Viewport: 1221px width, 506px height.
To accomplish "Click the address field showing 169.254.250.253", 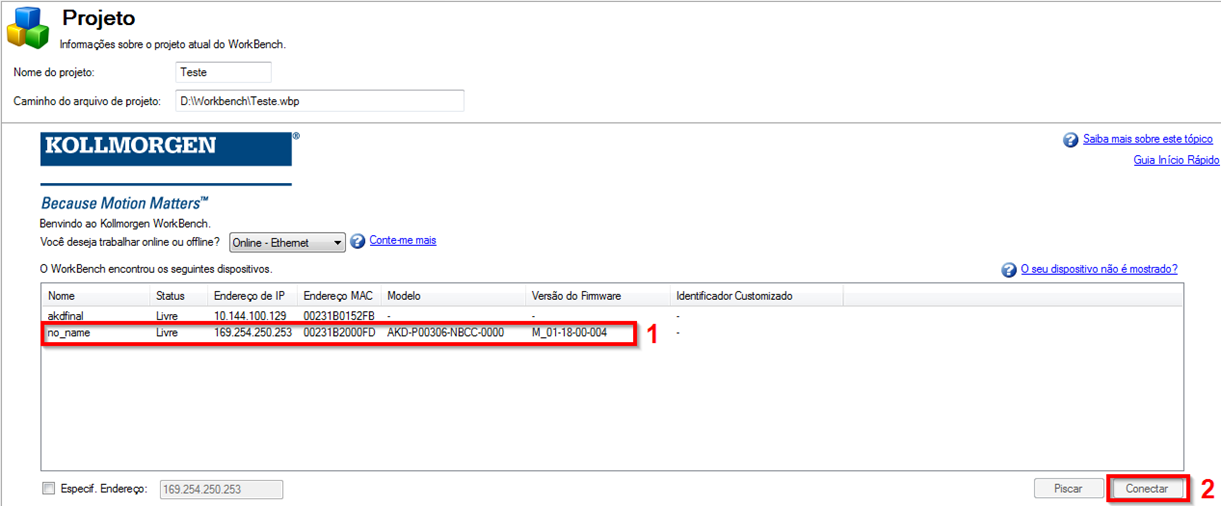I will (x=221, y=489).
